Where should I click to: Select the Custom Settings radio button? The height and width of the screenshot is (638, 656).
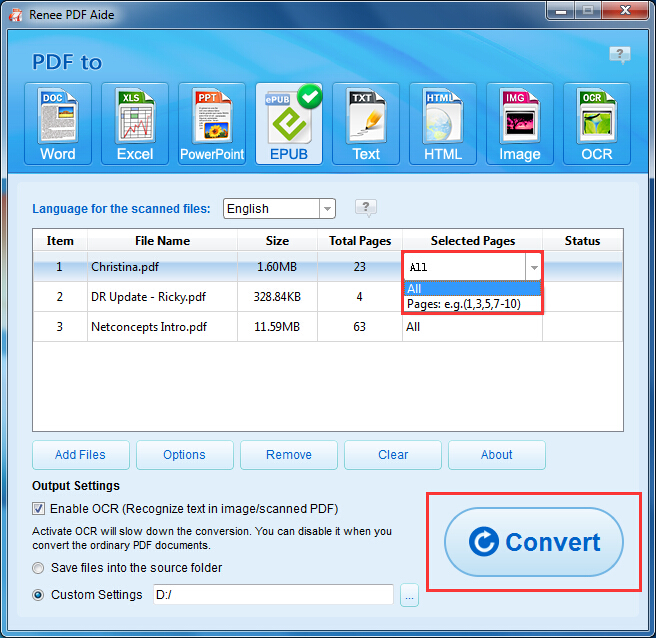(39, 595)
